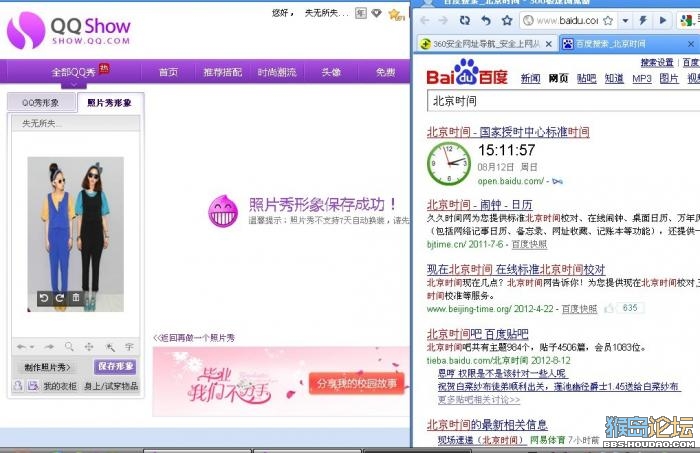Viewport: 700px width, 453px height.
Task: Click the Baidu 贴吧 link
Action: point(586,79)
